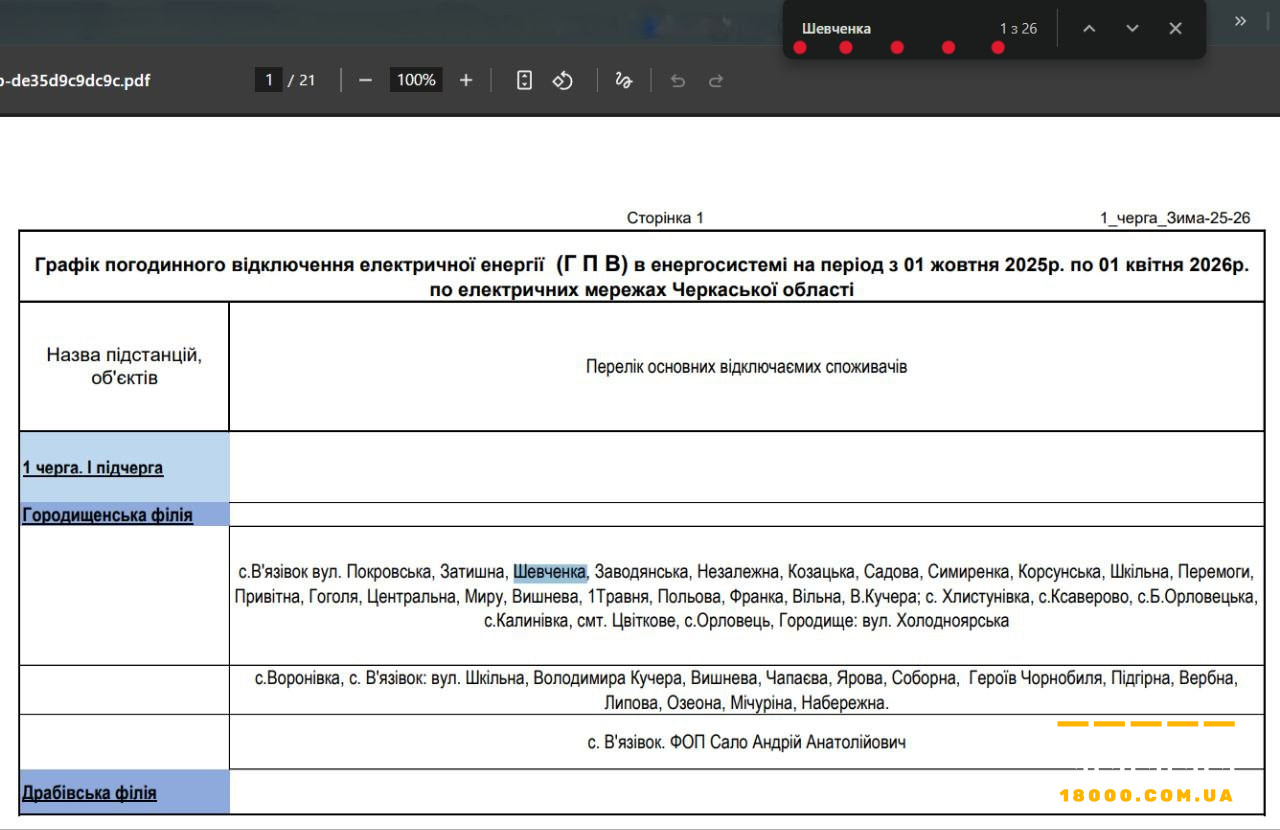Click the PDF filename label in the header
Screen dimensions: 1280x830
75,81
